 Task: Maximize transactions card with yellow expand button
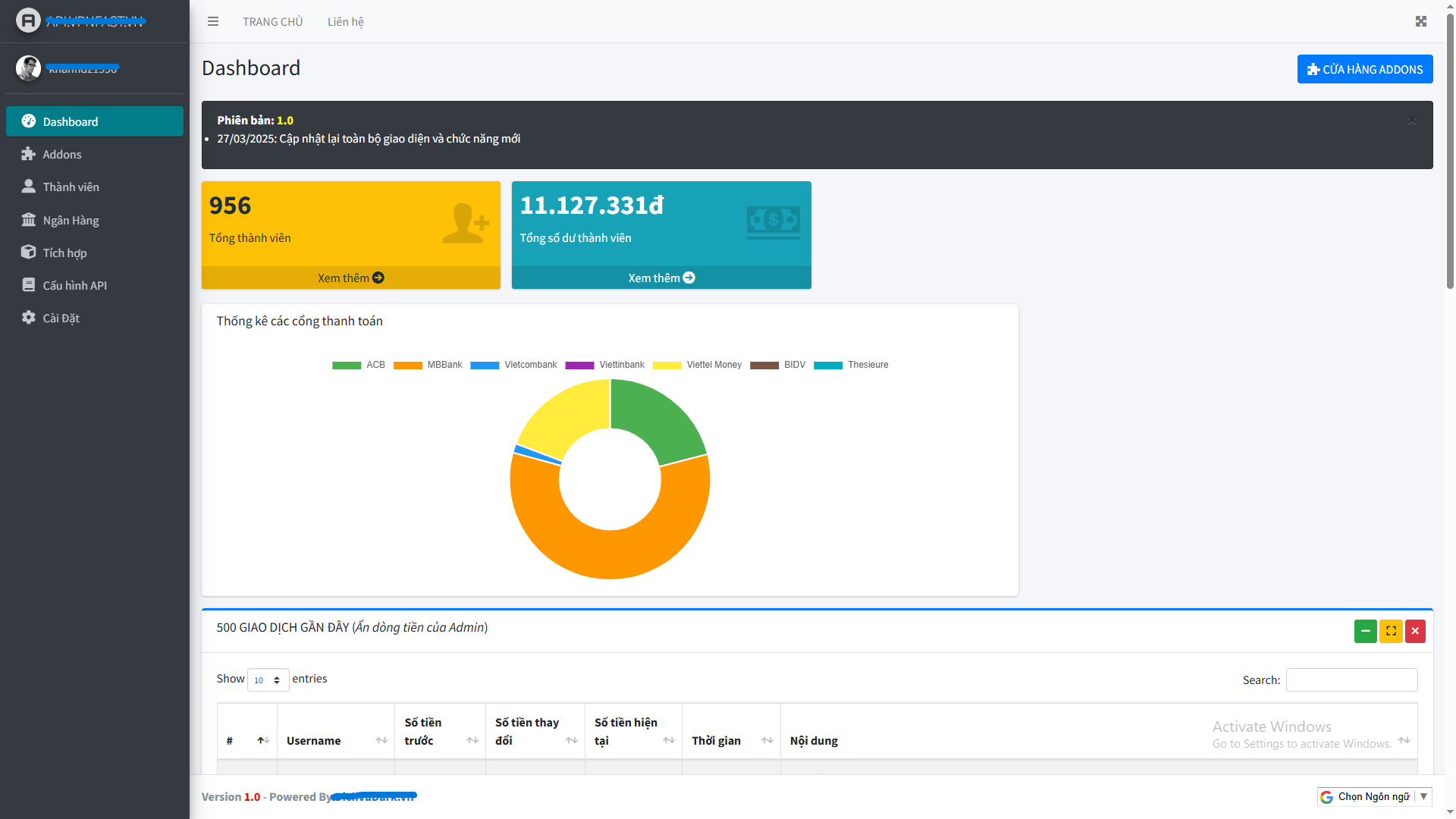(x=1391, y=631)
